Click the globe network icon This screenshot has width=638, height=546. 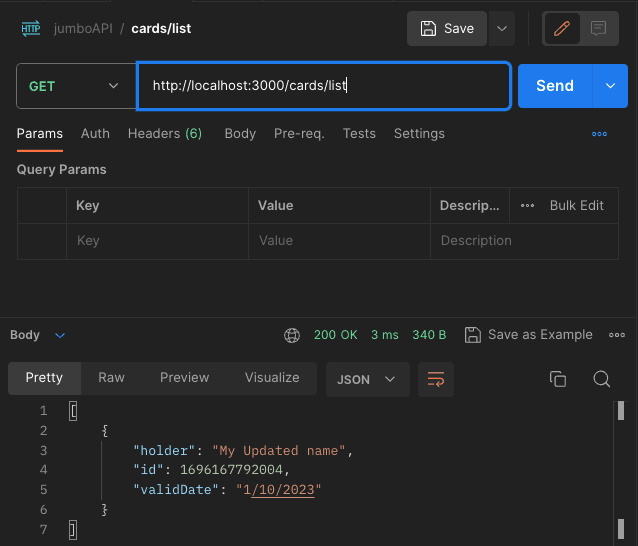pos(292,335)
